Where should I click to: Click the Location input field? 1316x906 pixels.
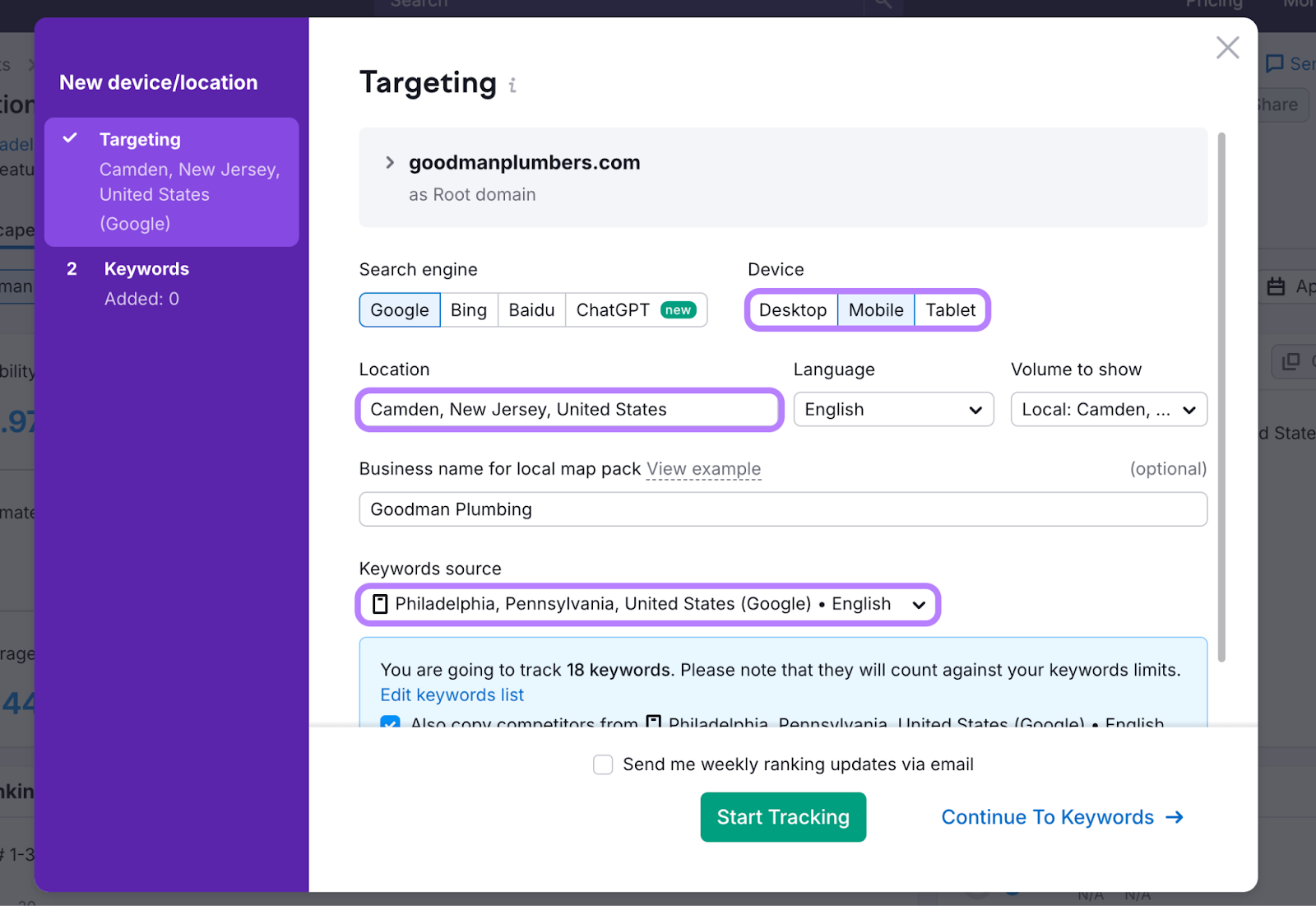[x=568, y=409]
